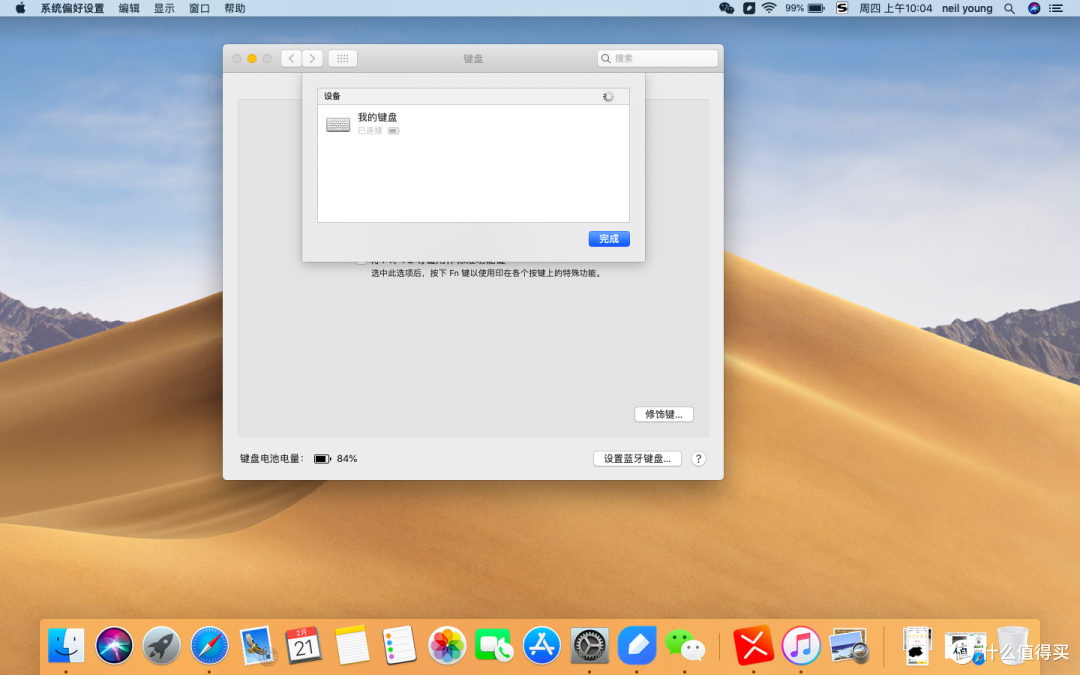Click the 键盘电池电量 label
Image resolution: width=1080 pixels, height=675 pixels.
(271, 459)
